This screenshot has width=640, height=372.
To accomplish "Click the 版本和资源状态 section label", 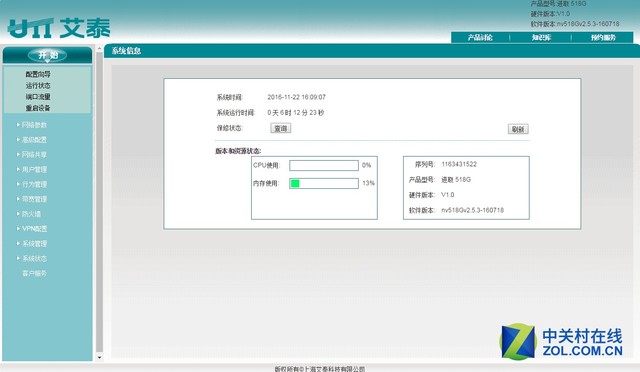I will point(238,151).
